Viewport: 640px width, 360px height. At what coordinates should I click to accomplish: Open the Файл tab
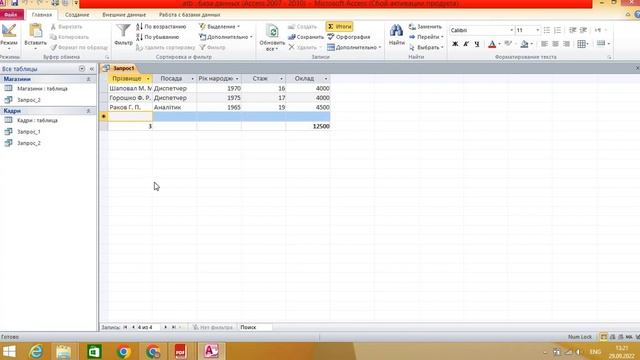(11, 15)
